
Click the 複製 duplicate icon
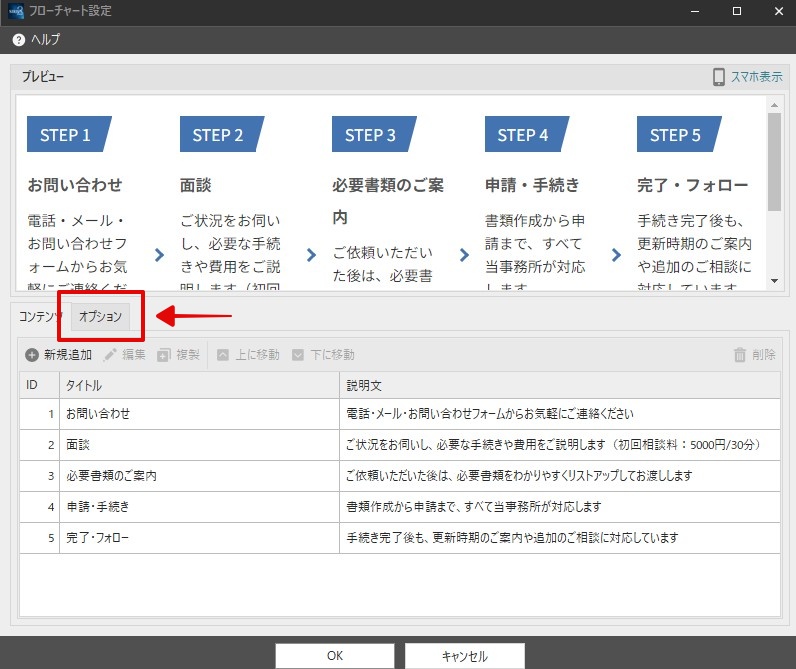click(x=163, y=355)
